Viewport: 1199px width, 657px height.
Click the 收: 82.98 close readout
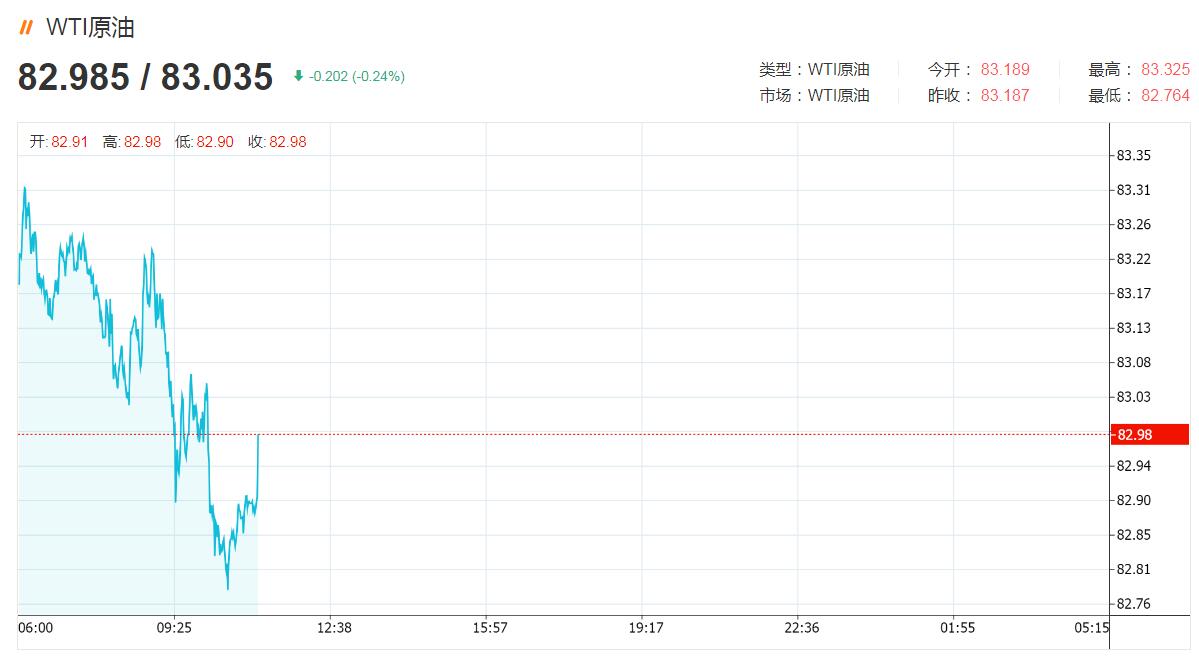277,141
